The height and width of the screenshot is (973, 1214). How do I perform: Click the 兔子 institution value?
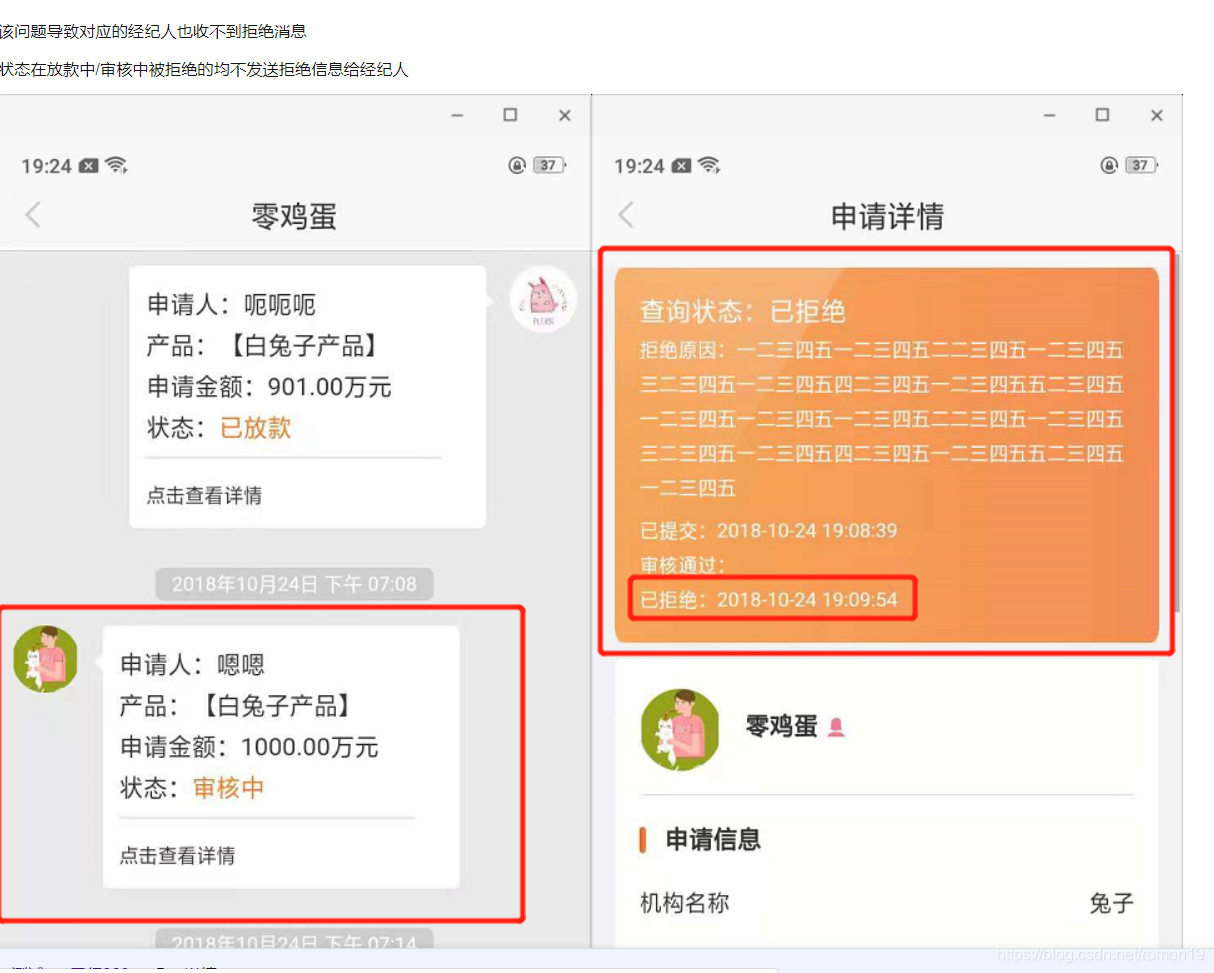1111,903
